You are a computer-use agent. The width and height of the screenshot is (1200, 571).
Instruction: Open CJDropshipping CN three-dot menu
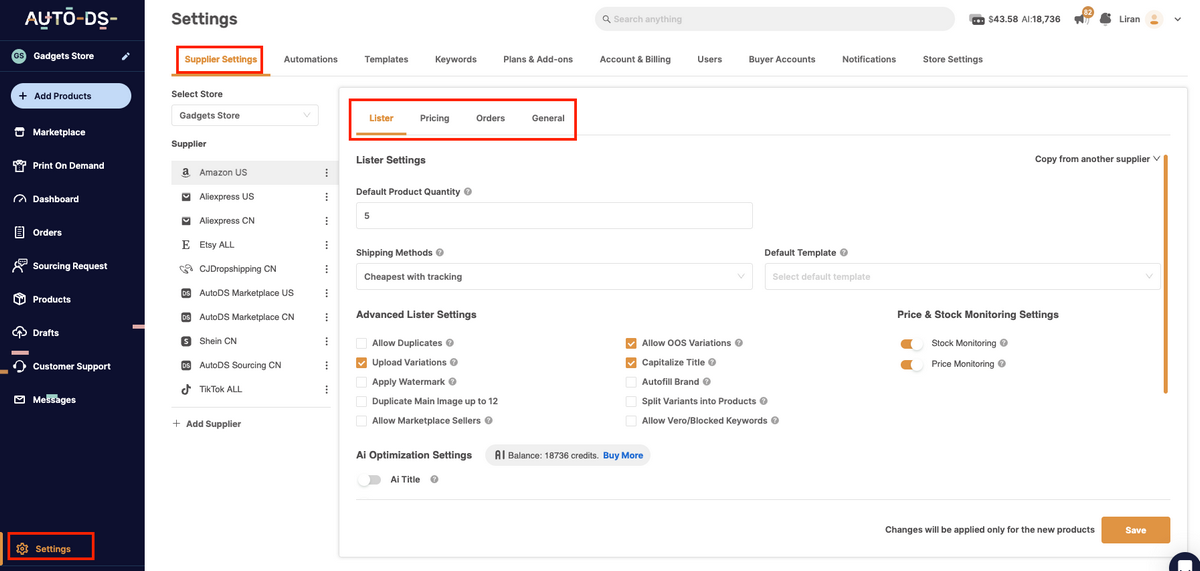[326, 269]
